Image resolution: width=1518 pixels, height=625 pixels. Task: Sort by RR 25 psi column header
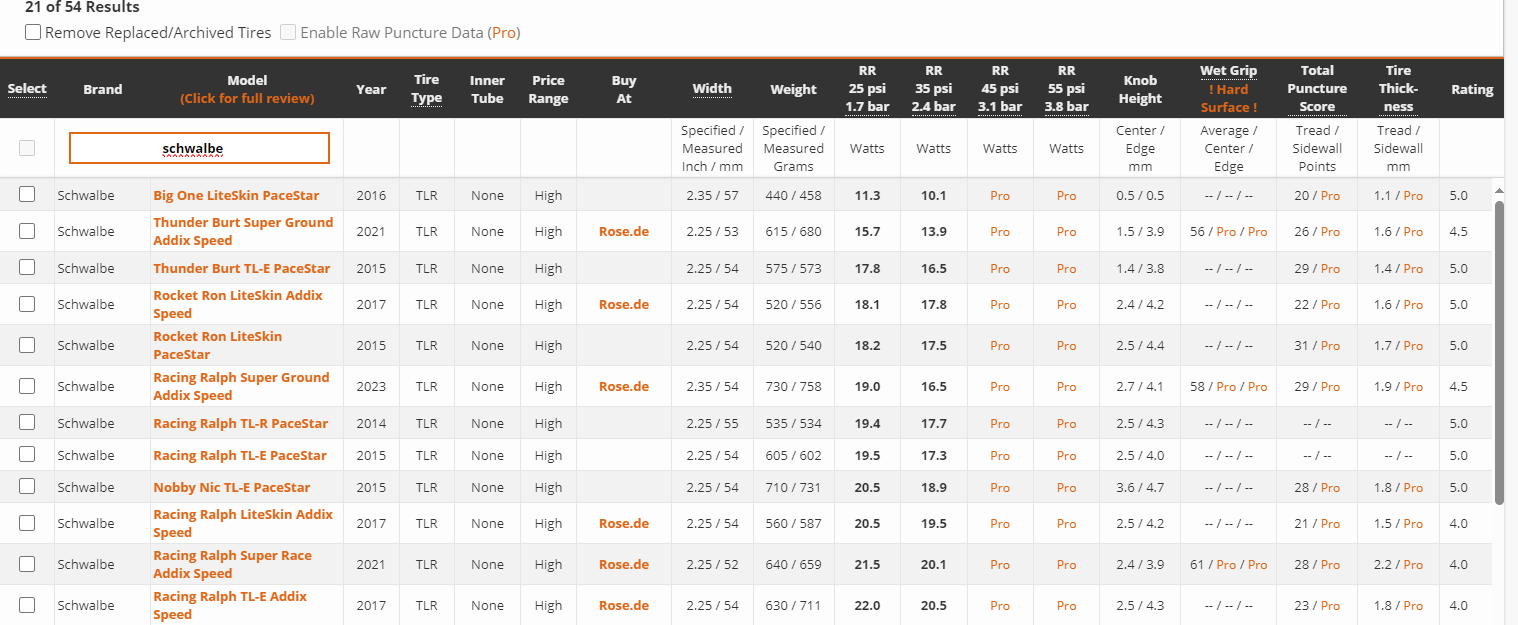[x=867, y=89]
